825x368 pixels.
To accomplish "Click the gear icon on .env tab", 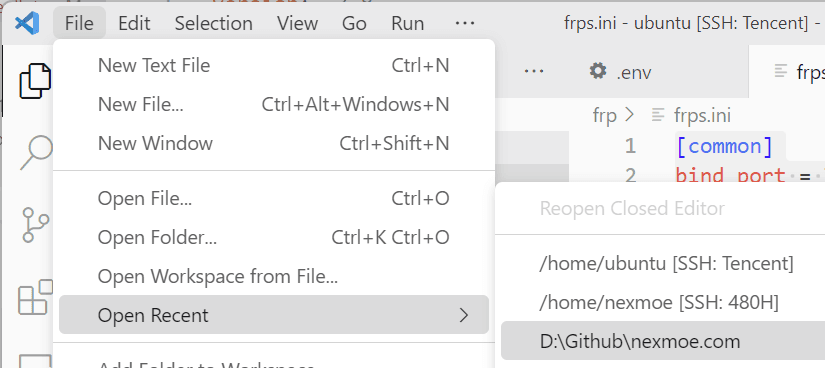I will pyautogui.click(x=598, y=71).
